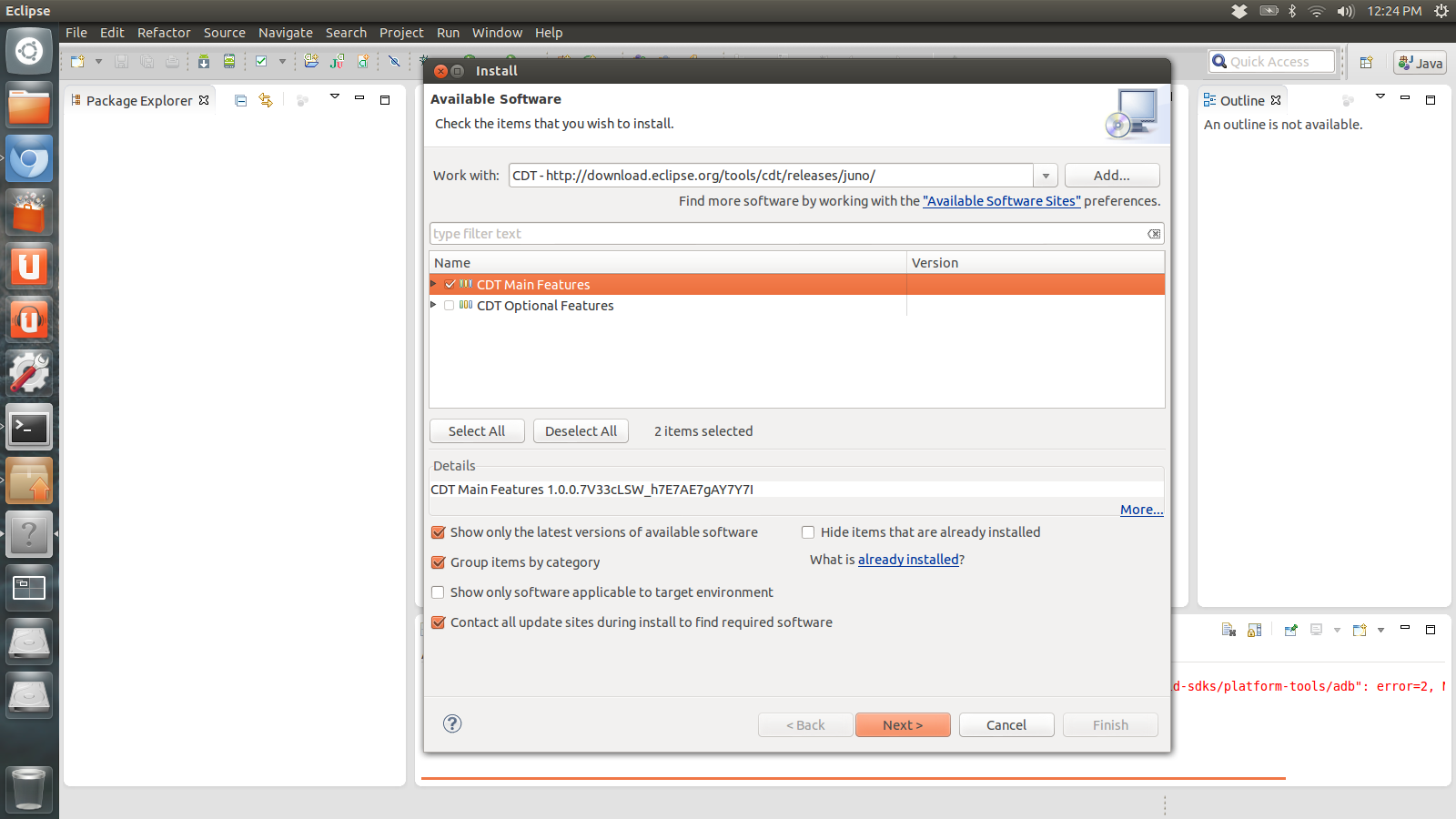Open the Project menu
The height and width of the screenshot is (819, 1456).
pyautogui.click(x=401, y=33)
